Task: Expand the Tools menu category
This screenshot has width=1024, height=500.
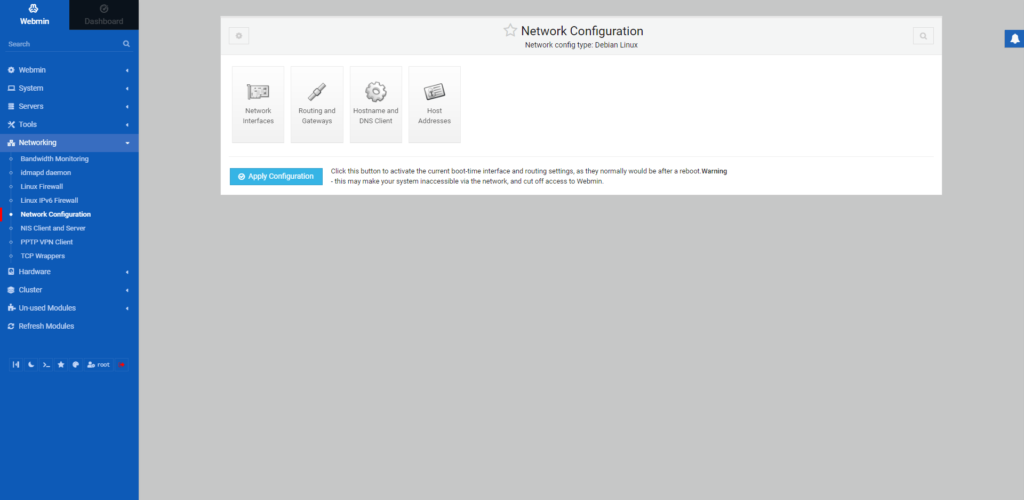Action: 69,125
